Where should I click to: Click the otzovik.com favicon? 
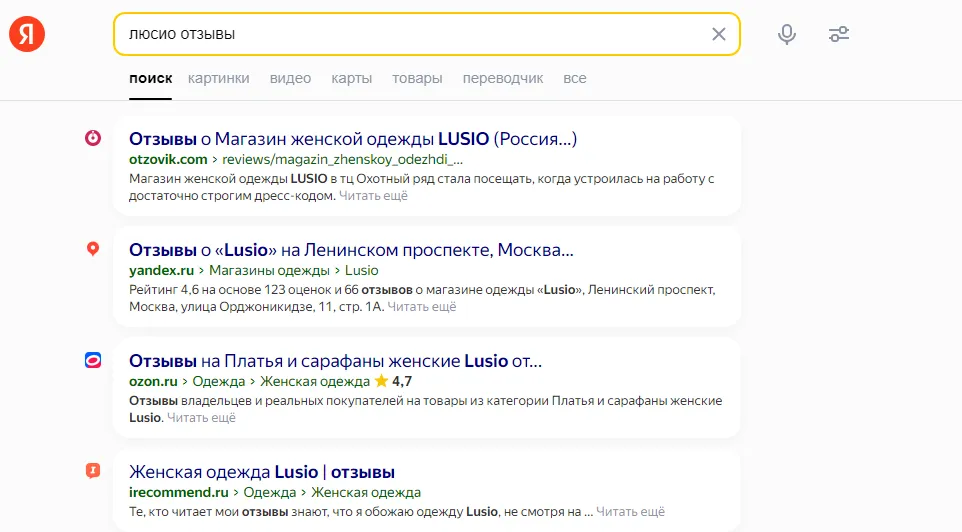tap(93, 138)
